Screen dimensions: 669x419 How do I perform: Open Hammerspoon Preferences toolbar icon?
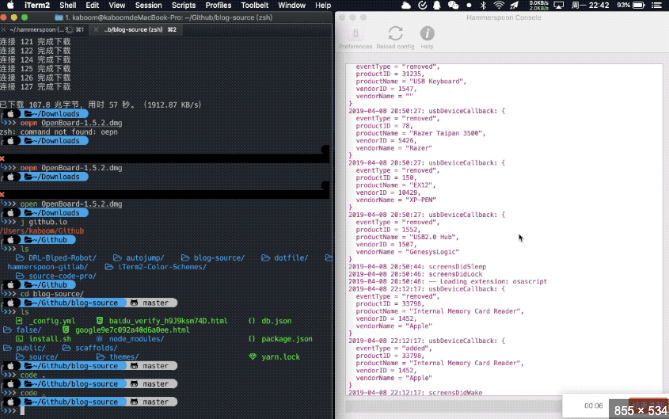(x=355, y=38)
